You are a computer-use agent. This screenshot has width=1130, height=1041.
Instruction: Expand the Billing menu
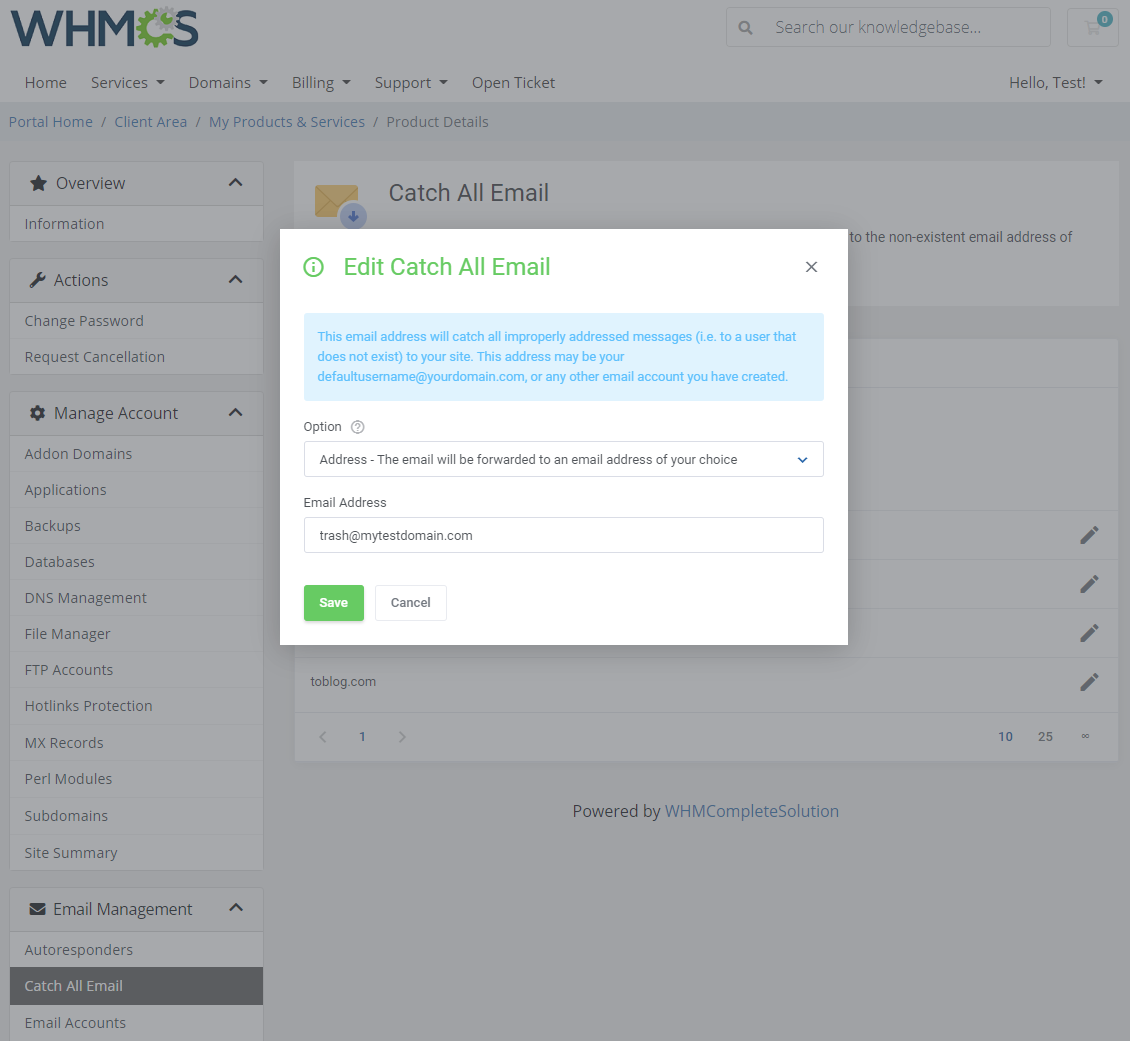coord(321,82)
